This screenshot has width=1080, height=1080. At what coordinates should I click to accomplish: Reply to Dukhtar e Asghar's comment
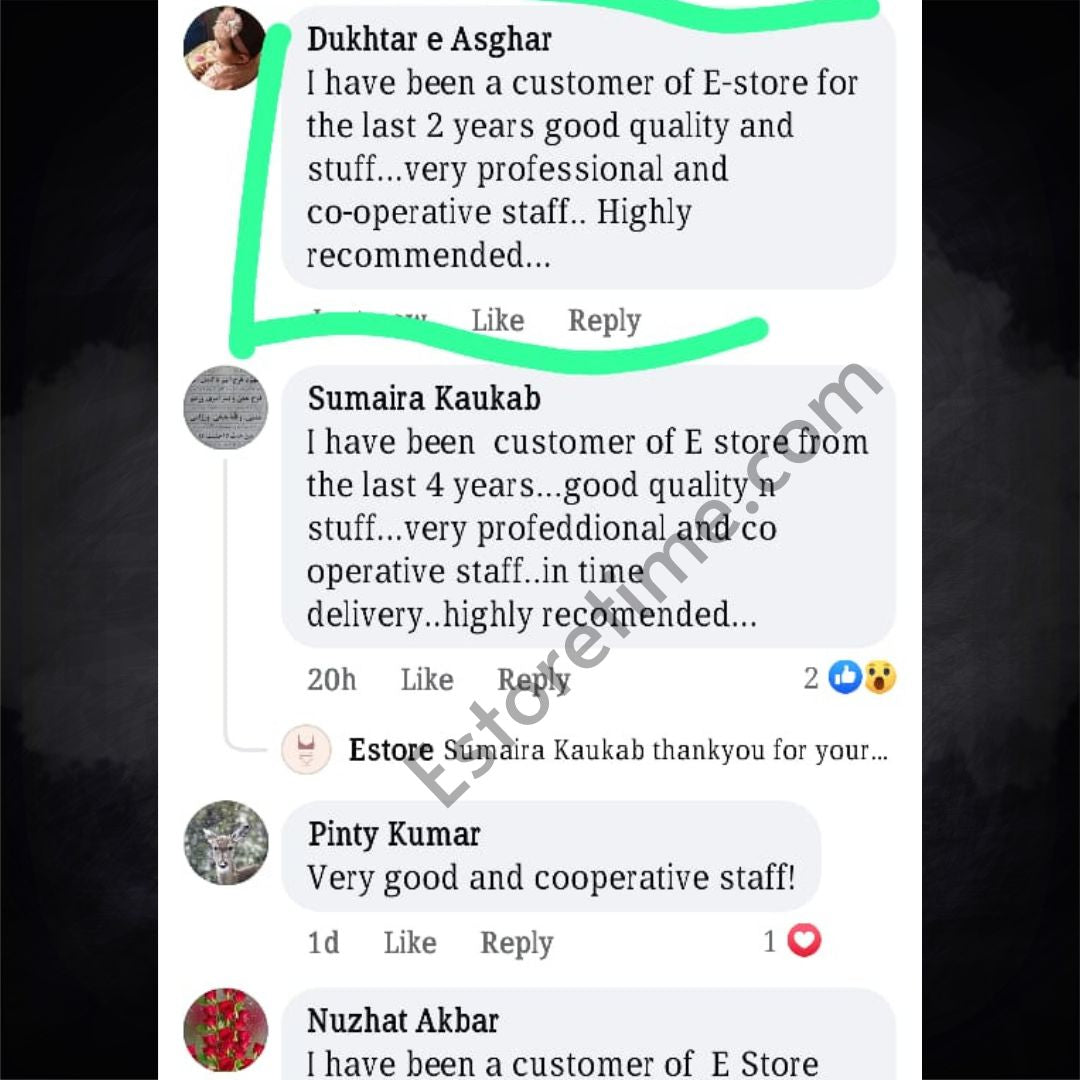pyautogui.click(x=604, y=322)
